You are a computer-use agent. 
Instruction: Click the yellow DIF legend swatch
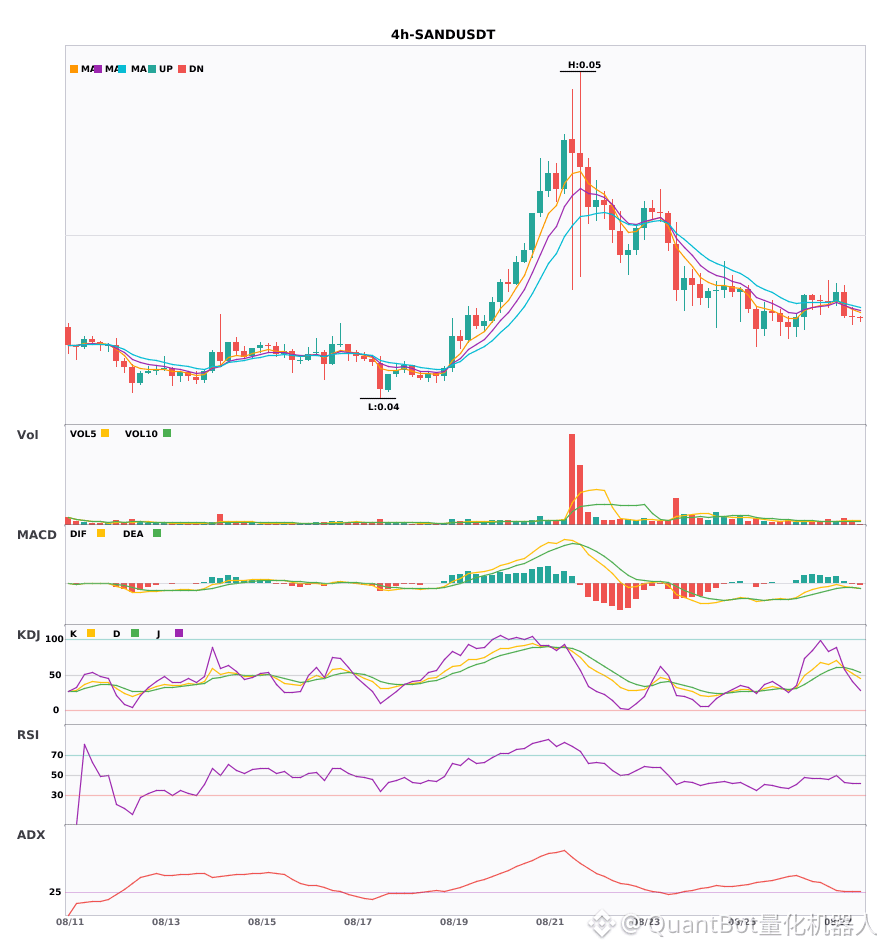click(101, 533)
